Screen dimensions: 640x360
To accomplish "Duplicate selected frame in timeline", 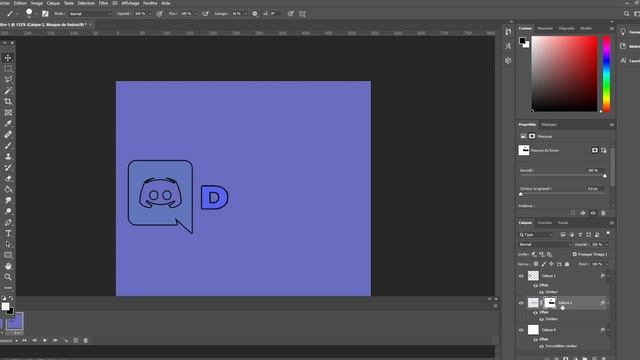I will pyautogui.click(x=76, y=340).
